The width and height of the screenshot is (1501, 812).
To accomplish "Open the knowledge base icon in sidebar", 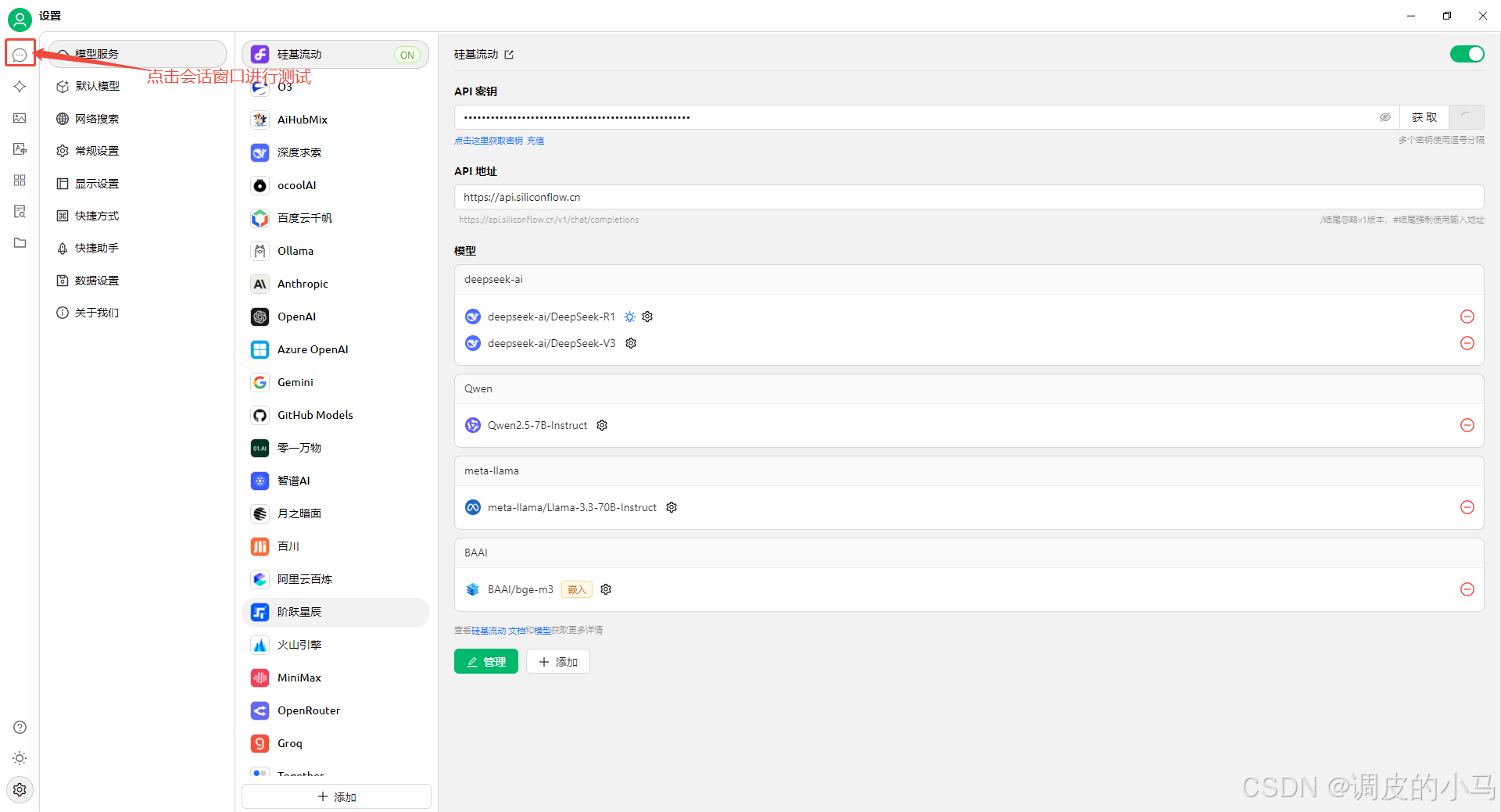I will coord(20,212).
